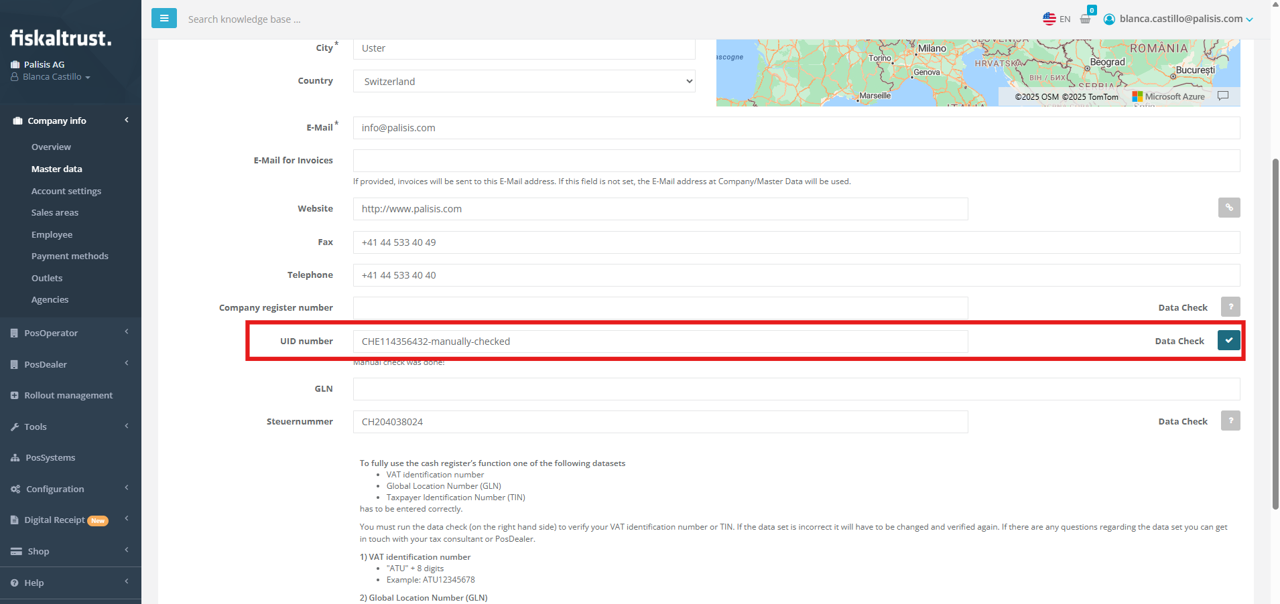
Task: Expand the Shop menu chevron
Action: (x=126, y=551)
